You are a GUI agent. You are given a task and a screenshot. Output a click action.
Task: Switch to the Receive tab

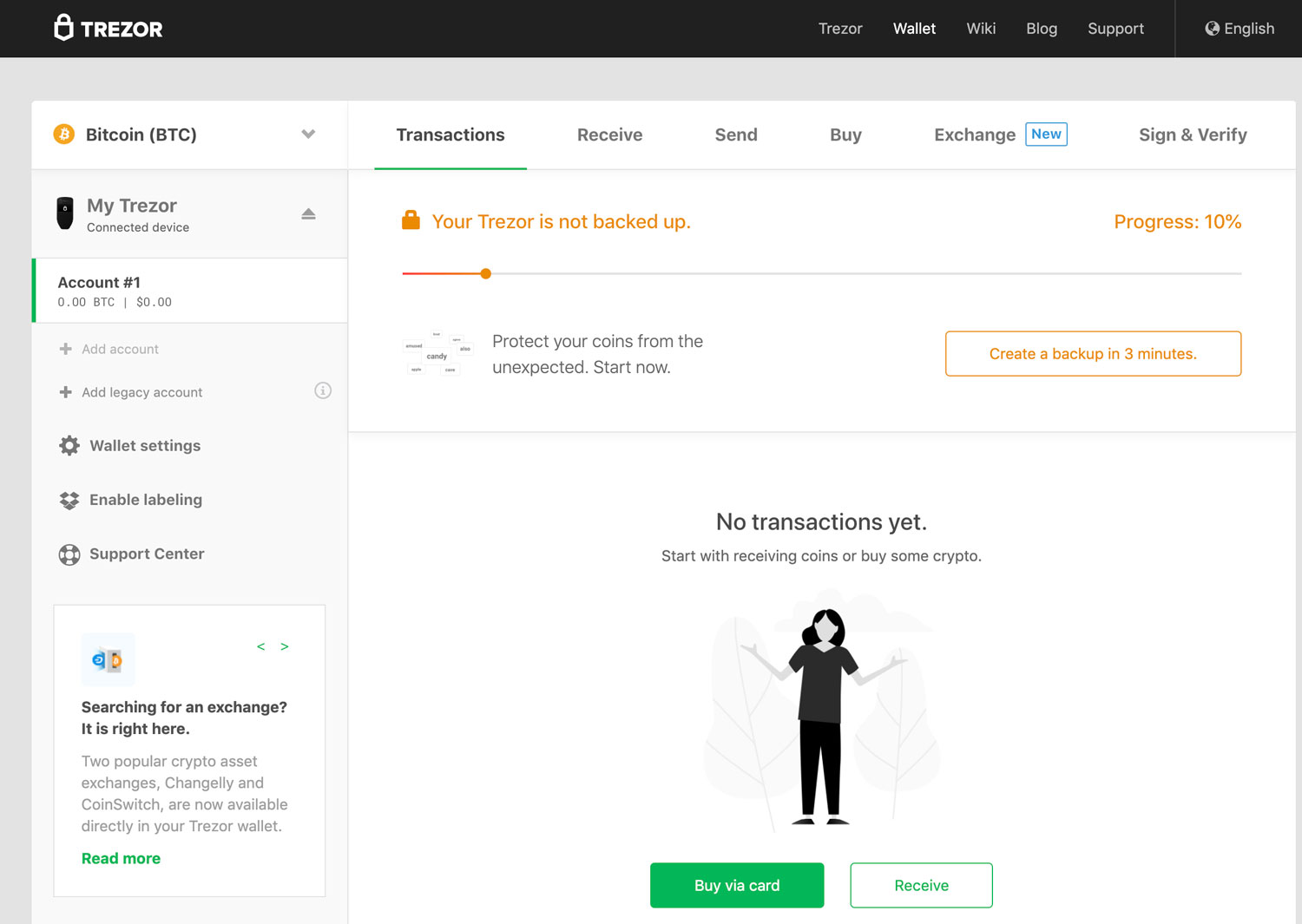tap(610, 134)
